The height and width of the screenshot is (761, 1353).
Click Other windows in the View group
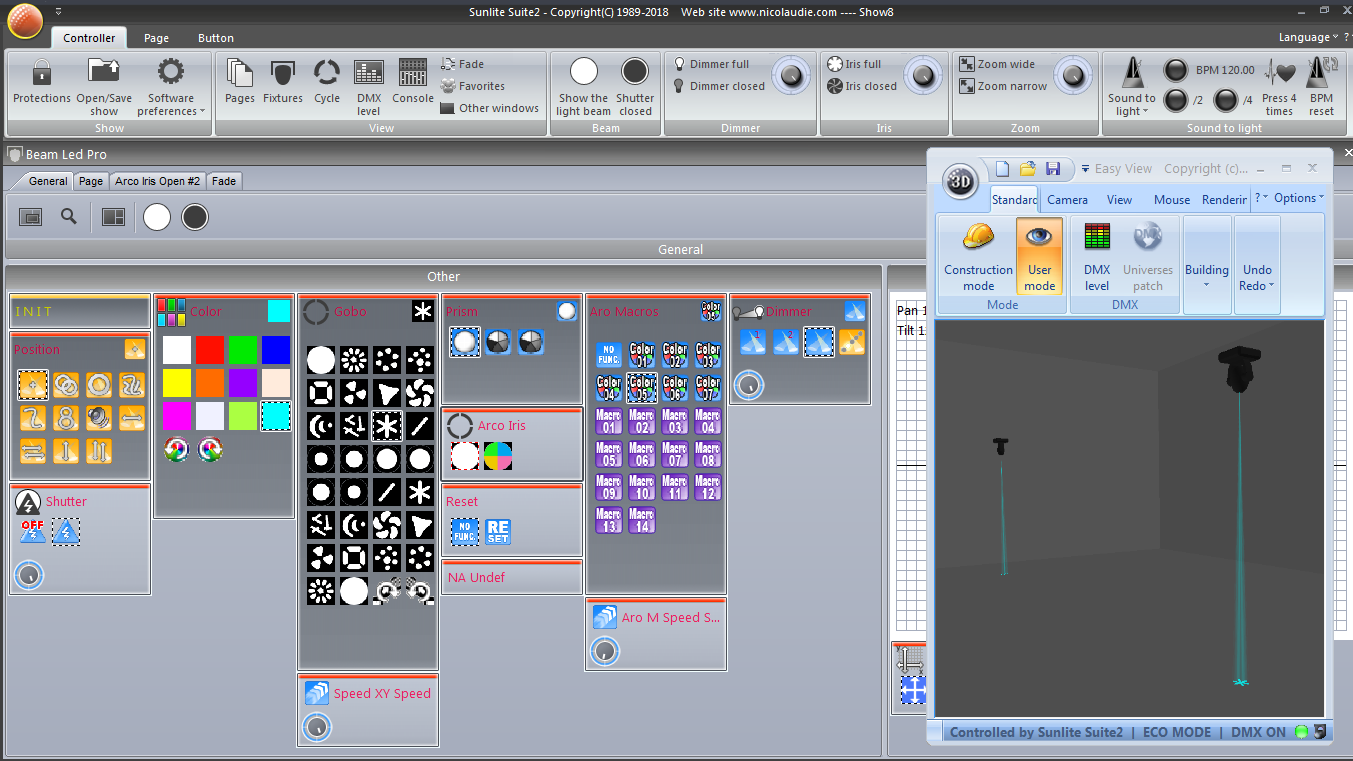tap(490, 108)
